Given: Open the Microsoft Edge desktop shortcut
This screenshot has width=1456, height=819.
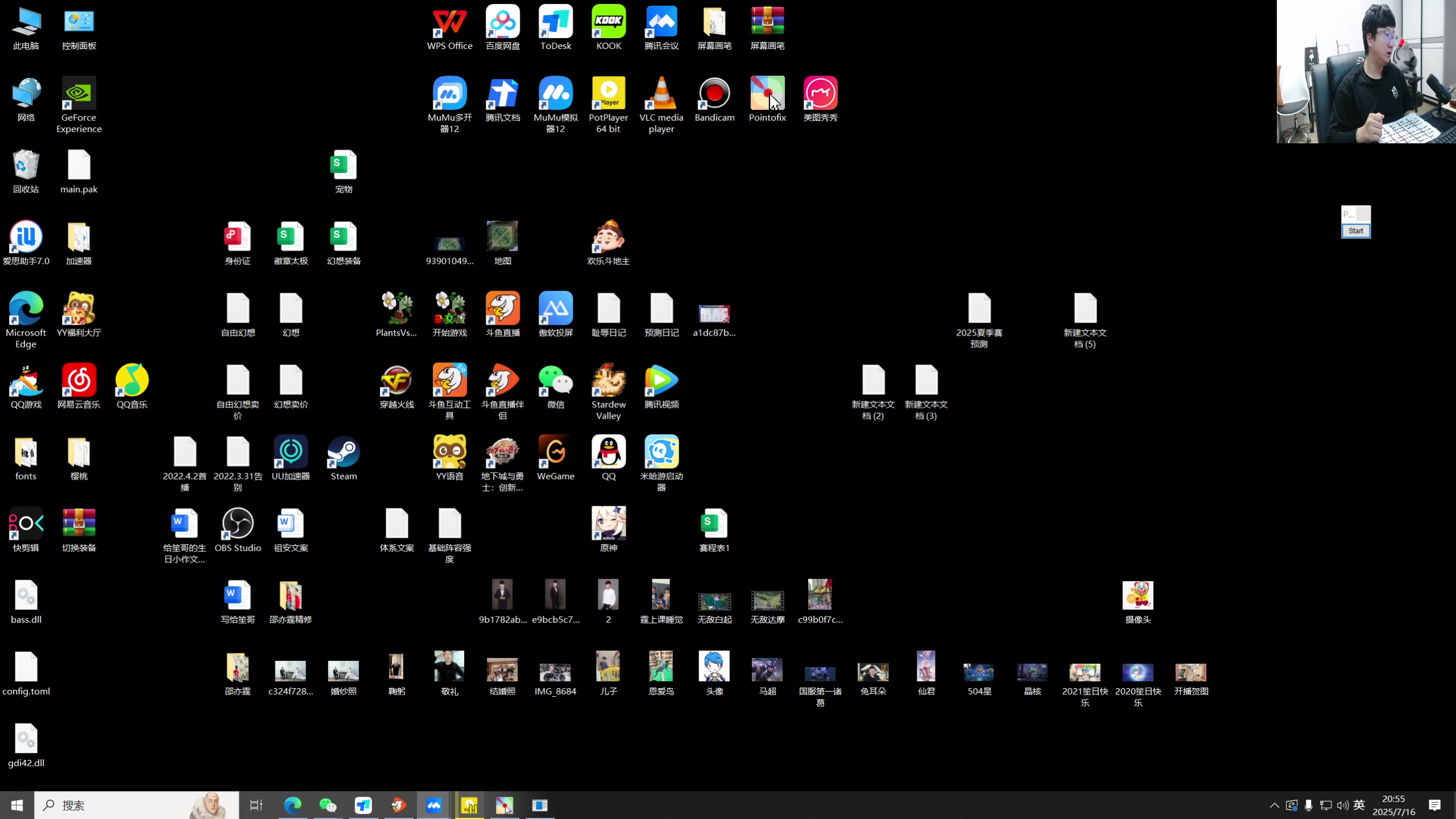Looking at the screenshot, I should click(x=26, y=321).
